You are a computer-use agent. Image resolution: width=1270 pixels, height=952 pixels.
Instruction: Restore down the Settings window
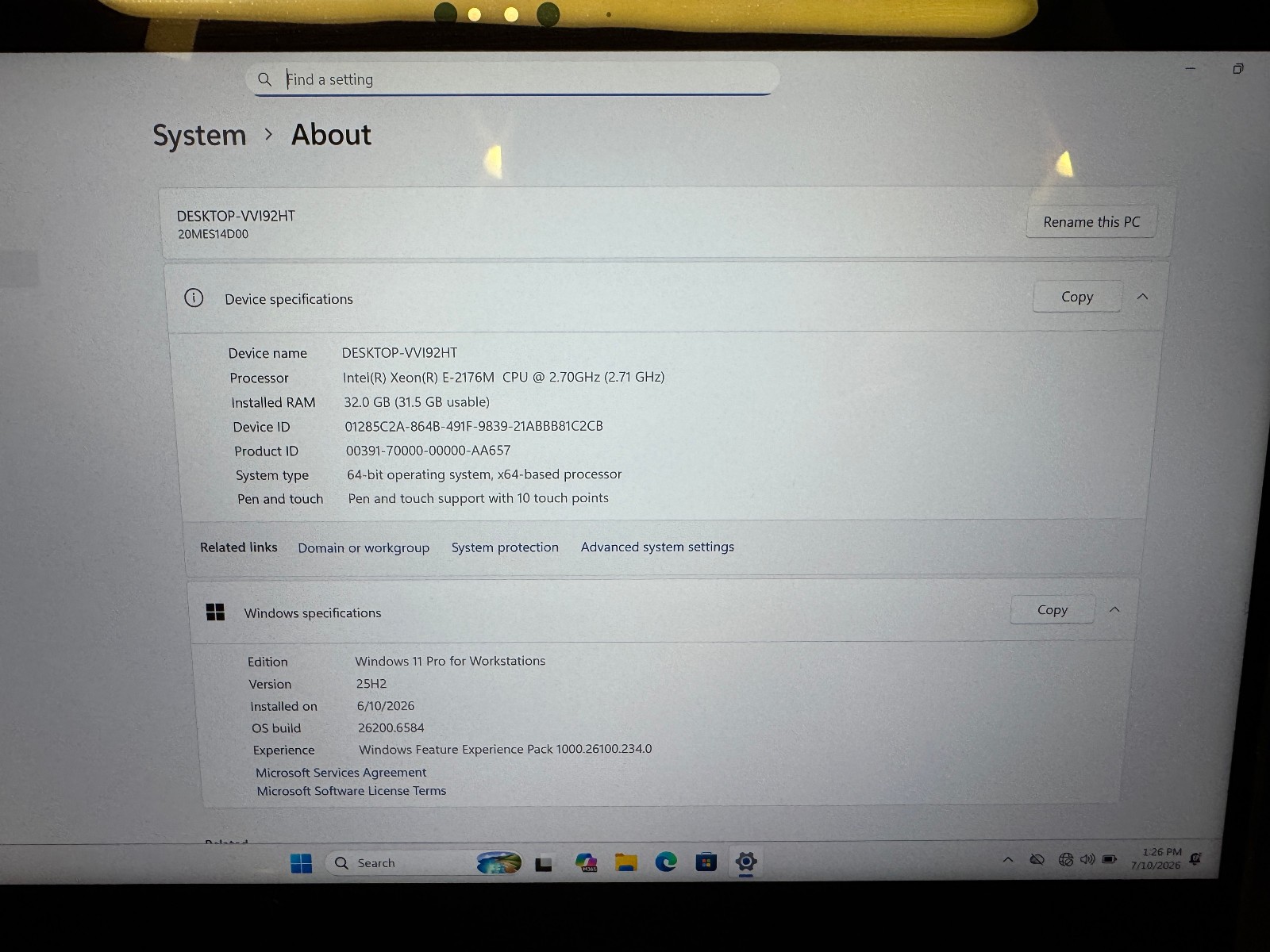(1237, 69)
